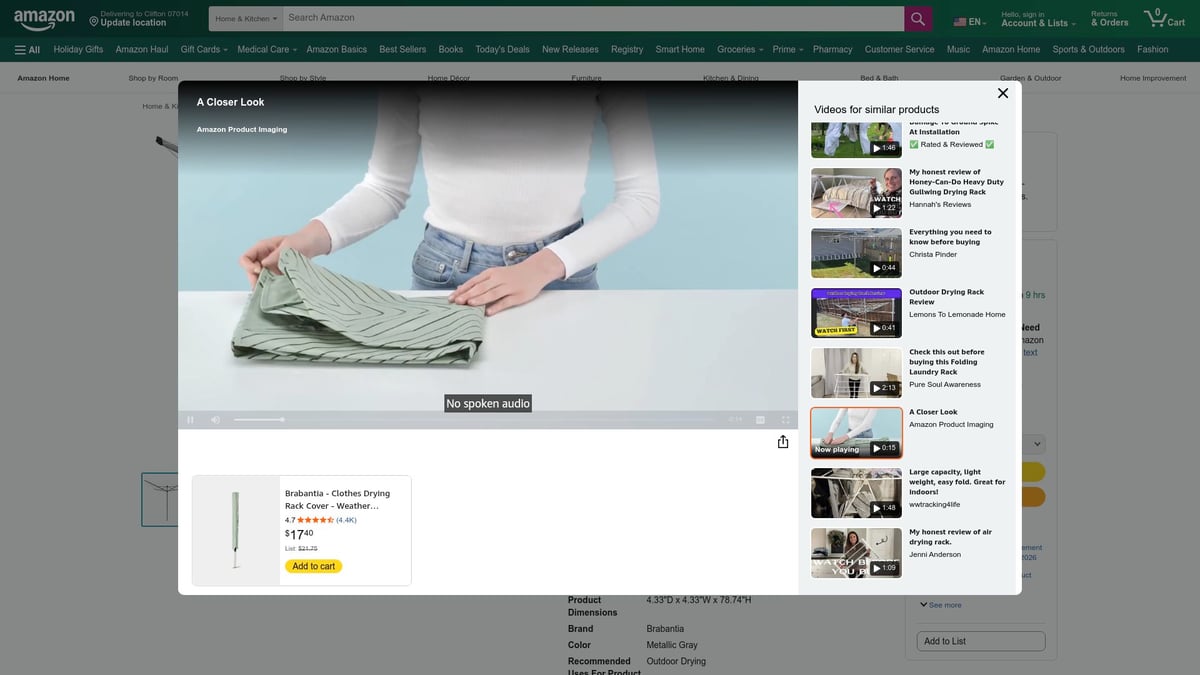
Task: Go to the Best Sellers page
Action: pyautogui.click(x=402, y=49)
